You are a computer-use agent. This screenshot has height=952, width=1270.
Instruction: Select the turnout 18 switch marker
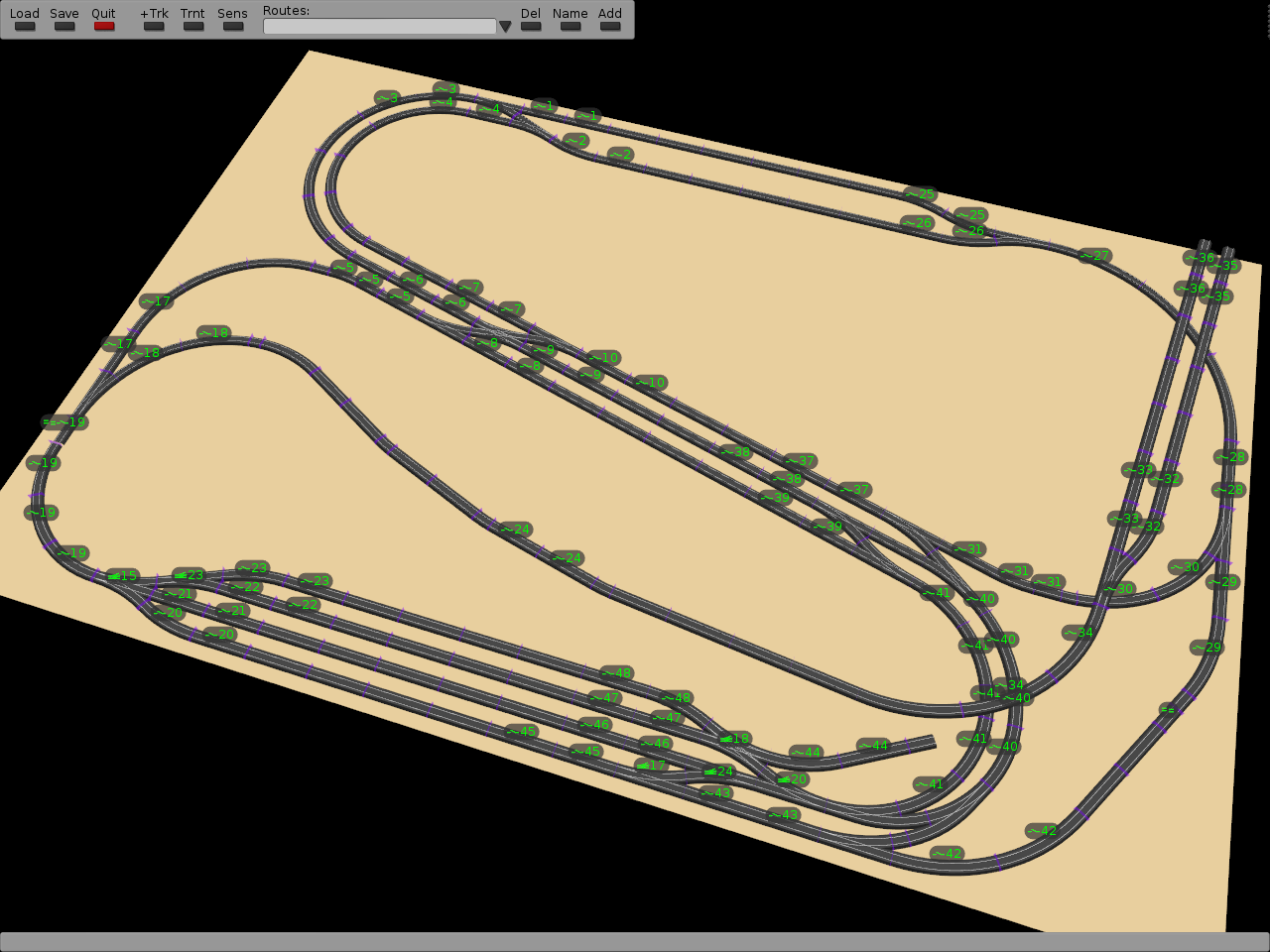[x=734, y=738]
